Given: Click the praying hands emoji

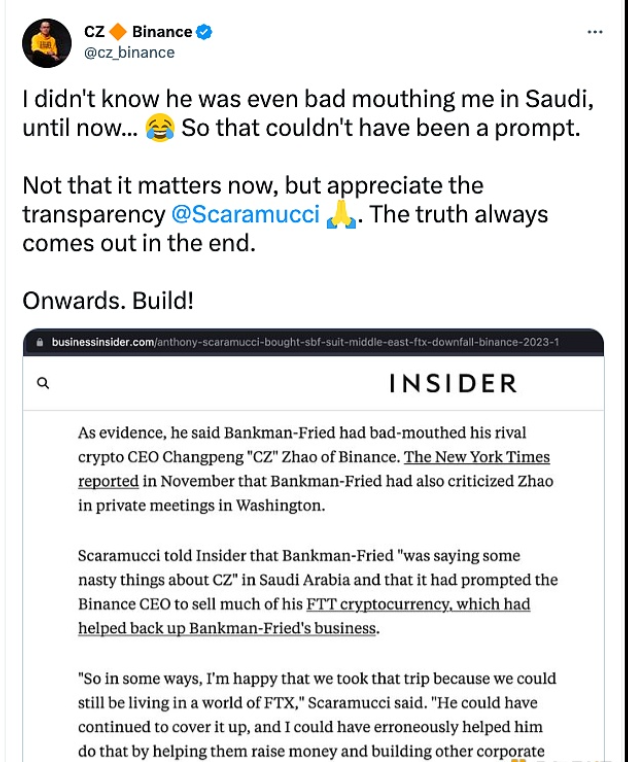Looking at the screenshot, I should click(341, 215).
